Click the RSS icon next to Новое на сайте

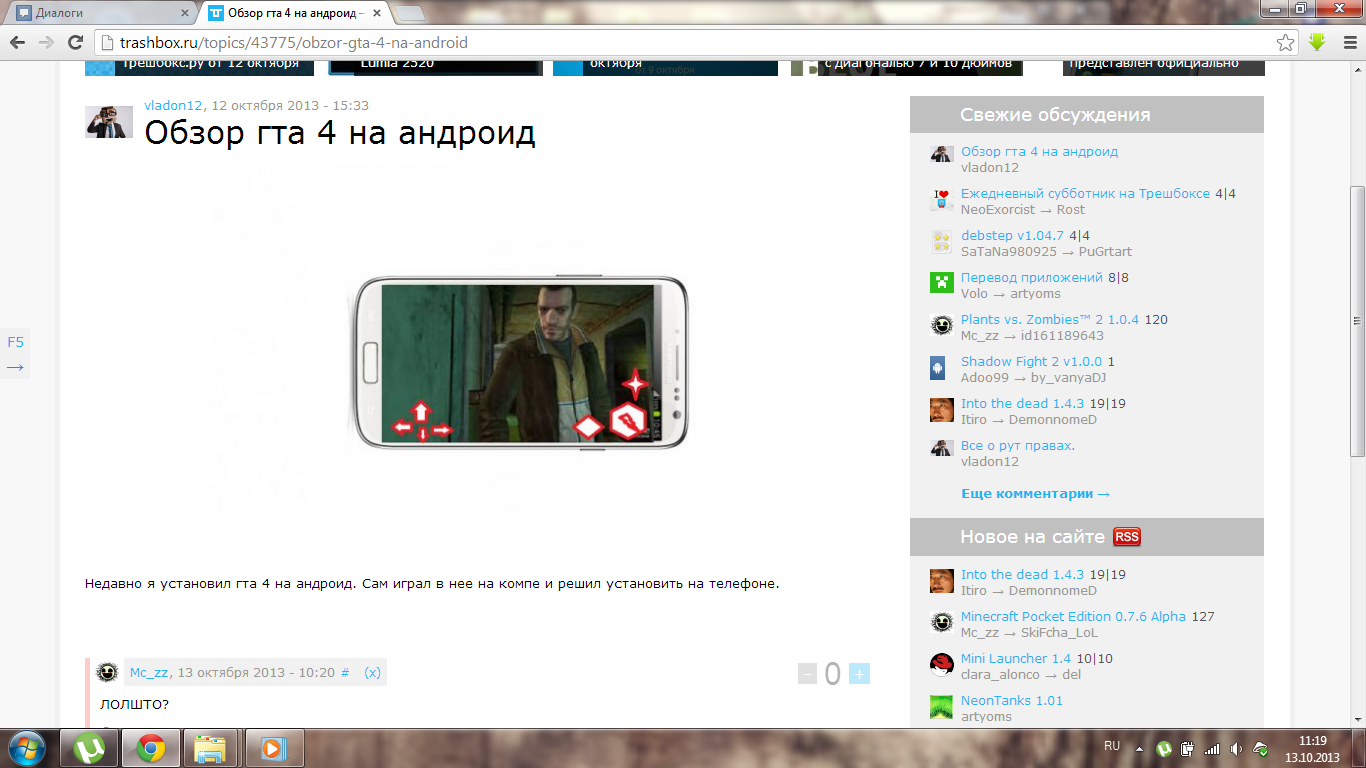click(1127, 537)
